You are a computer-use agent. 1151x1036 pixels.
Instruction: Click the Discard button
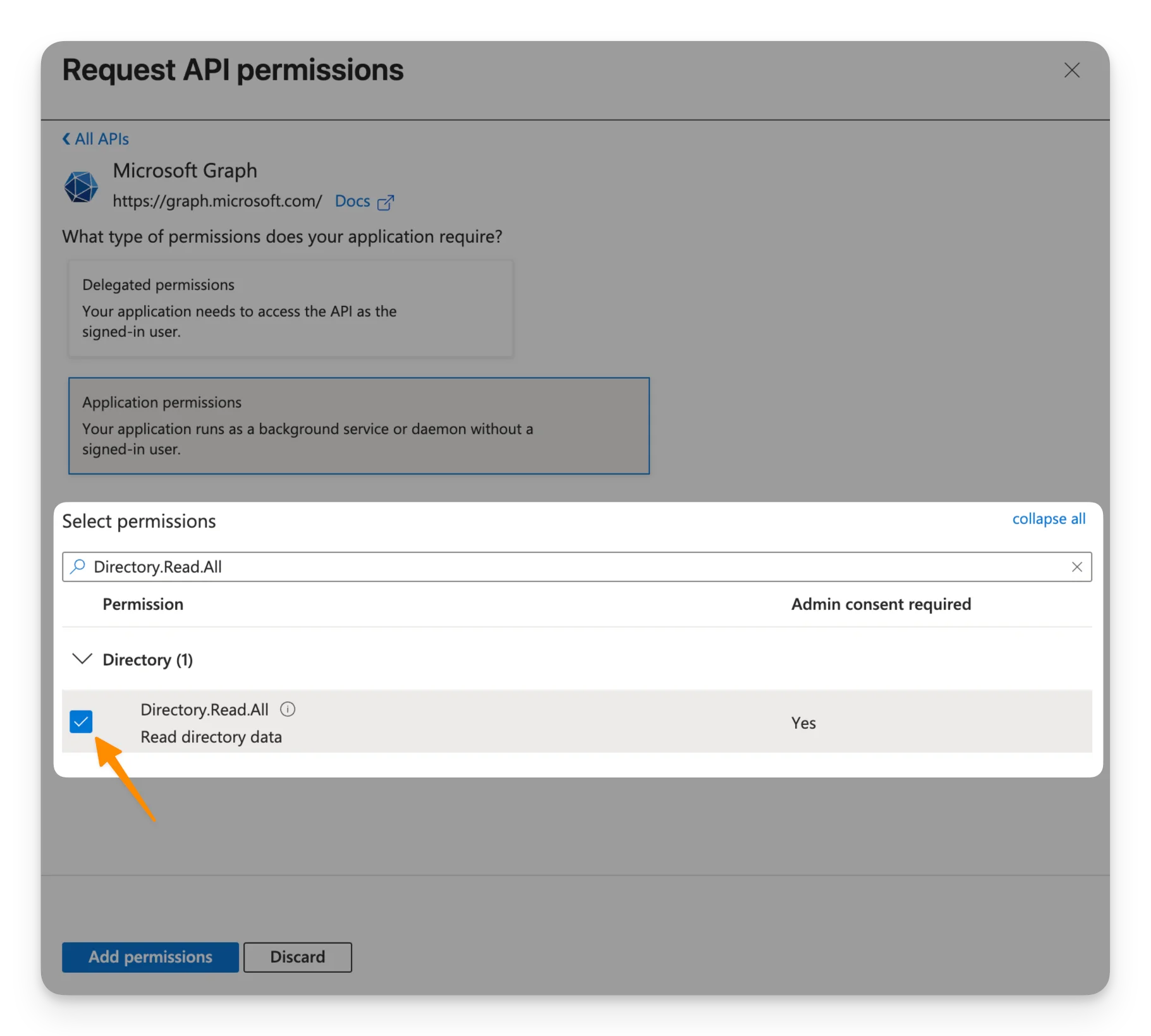[x=298, y=957]
